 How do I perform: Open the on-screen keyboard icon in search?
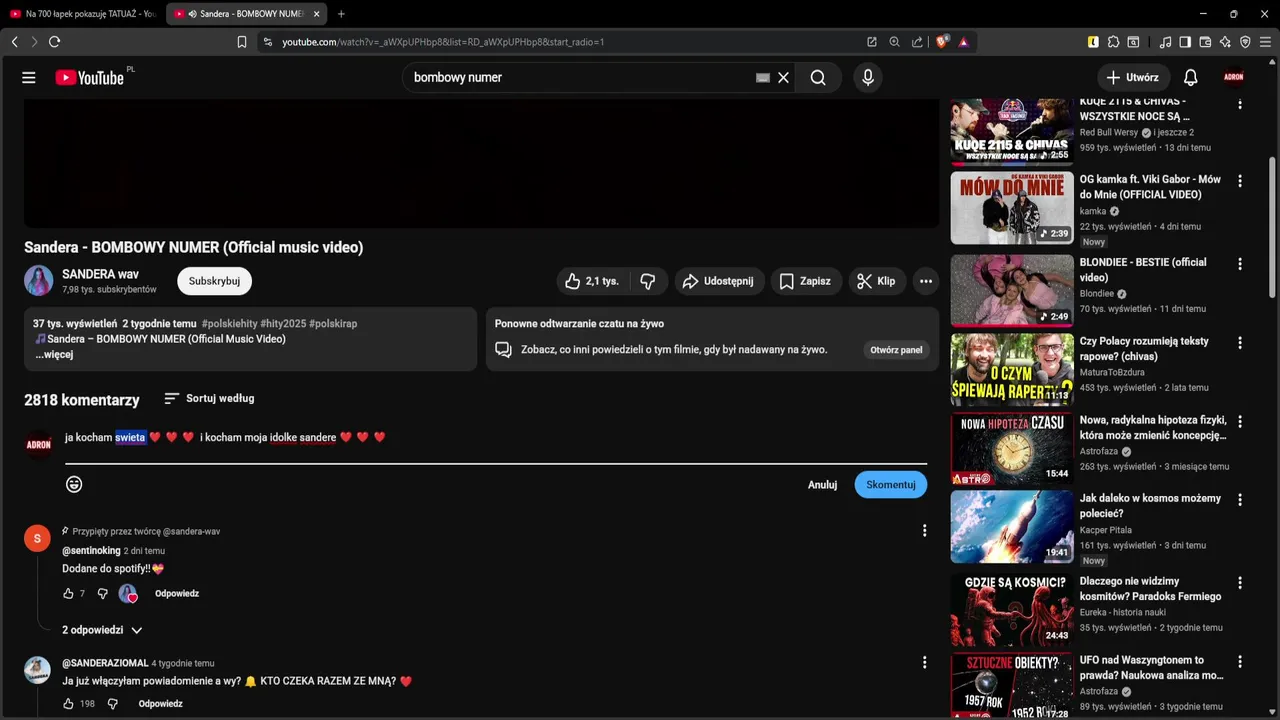coord(763,78)
